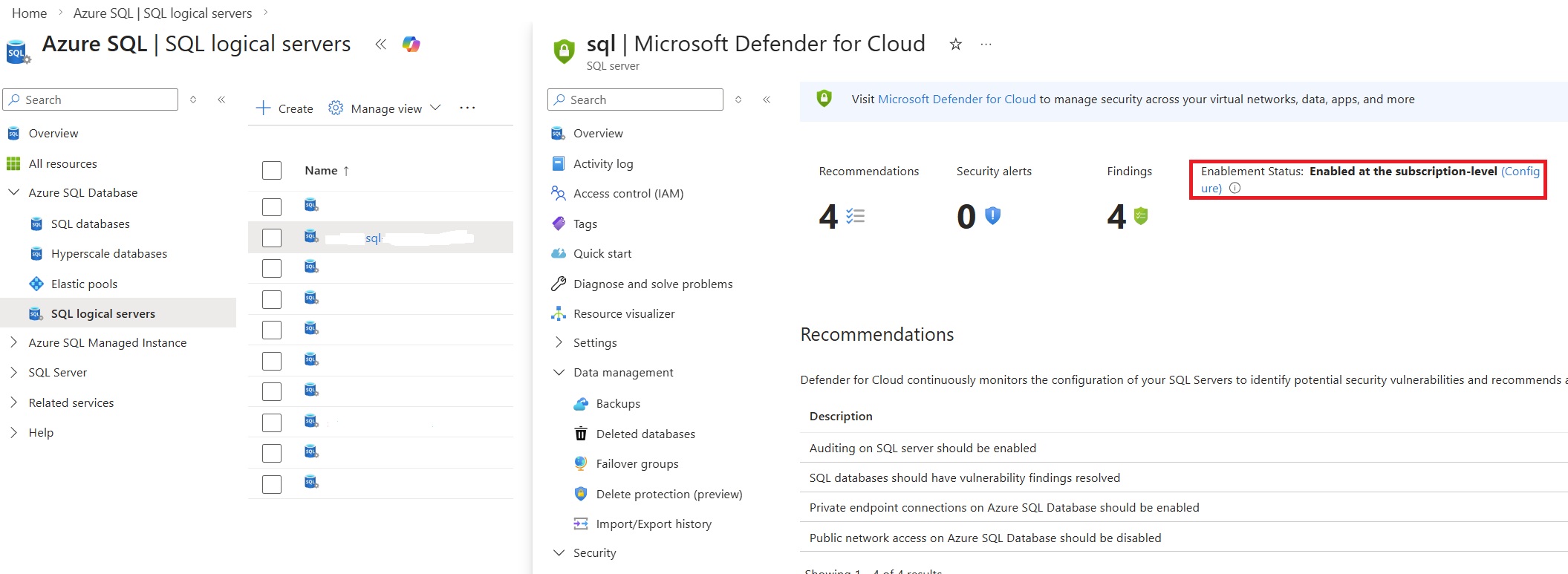Click the Activity log icon
This screenshot has width=1568, height=574.
[x=559, y=163]
